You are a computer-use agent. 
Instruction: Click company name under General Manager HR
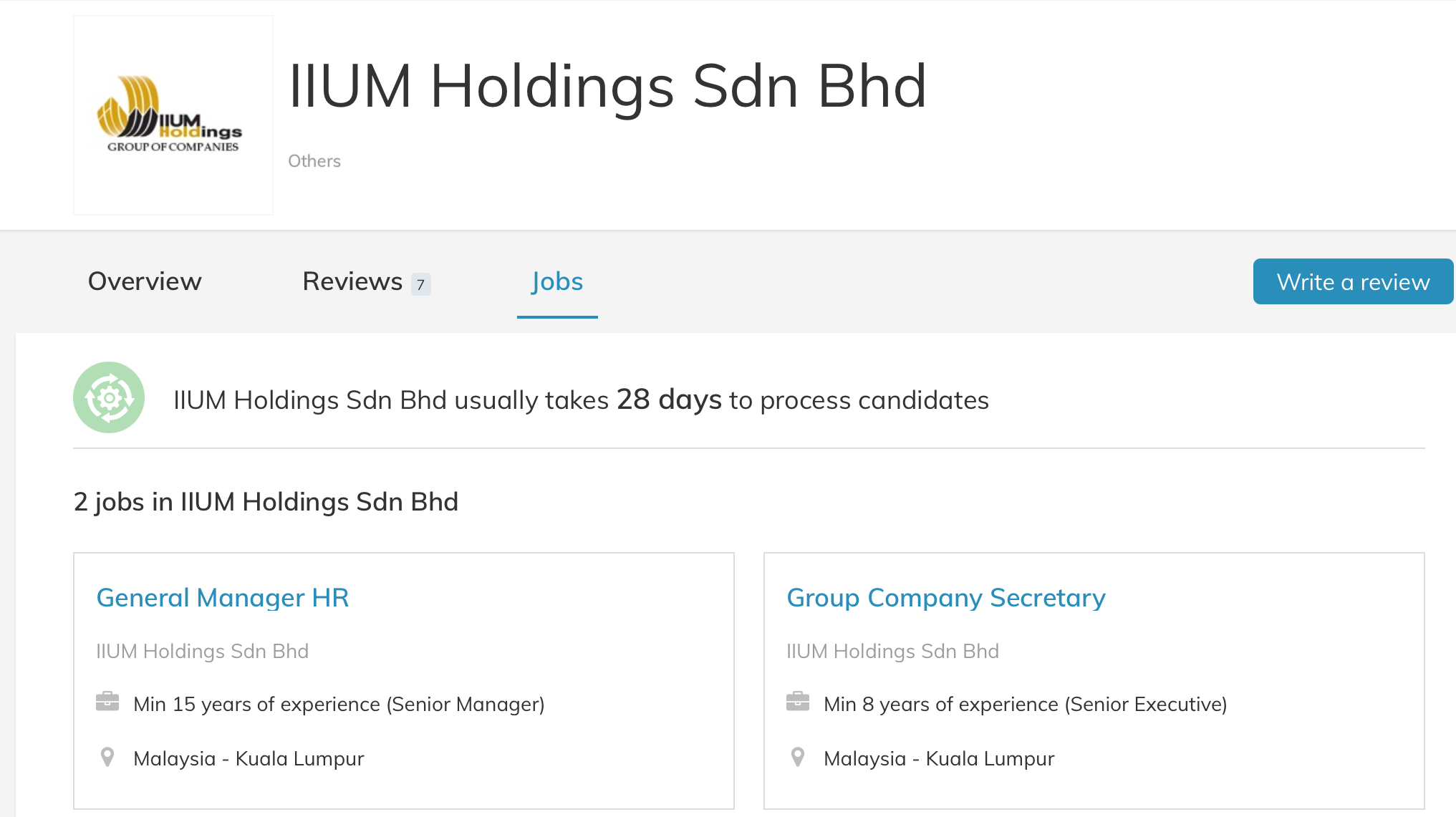(202, 651)
